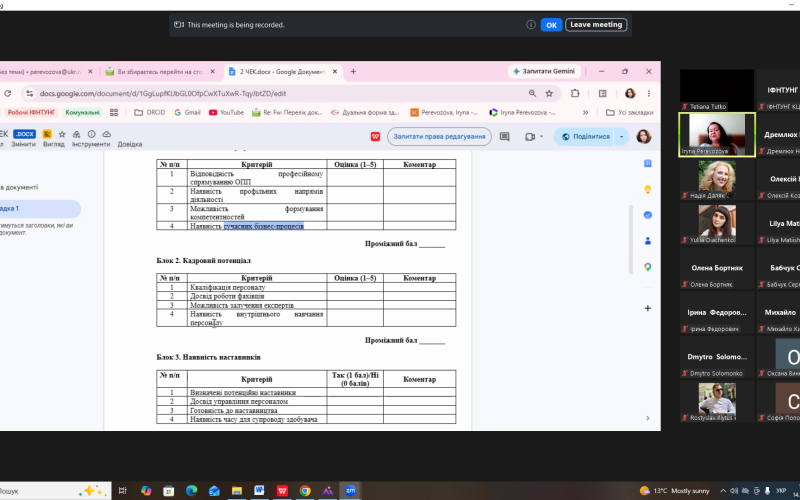The height and width of the screenshot is (500, 800).
Task: Open the 'Довідка' menu
Action: 130,144
